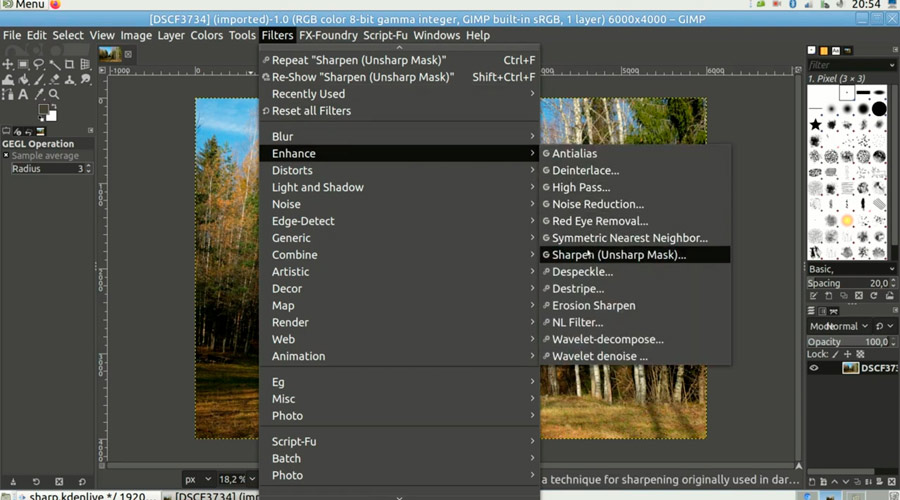Open Firefox from the top panel

[55, 5]
